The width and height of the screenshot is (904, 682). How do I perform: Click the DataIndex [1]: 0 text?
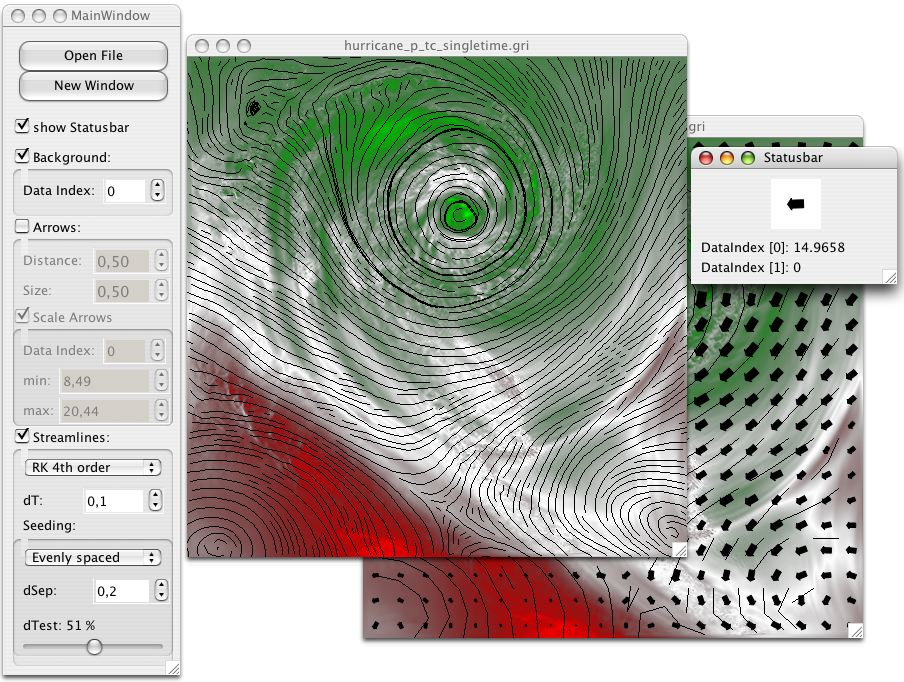pos(751,267)
